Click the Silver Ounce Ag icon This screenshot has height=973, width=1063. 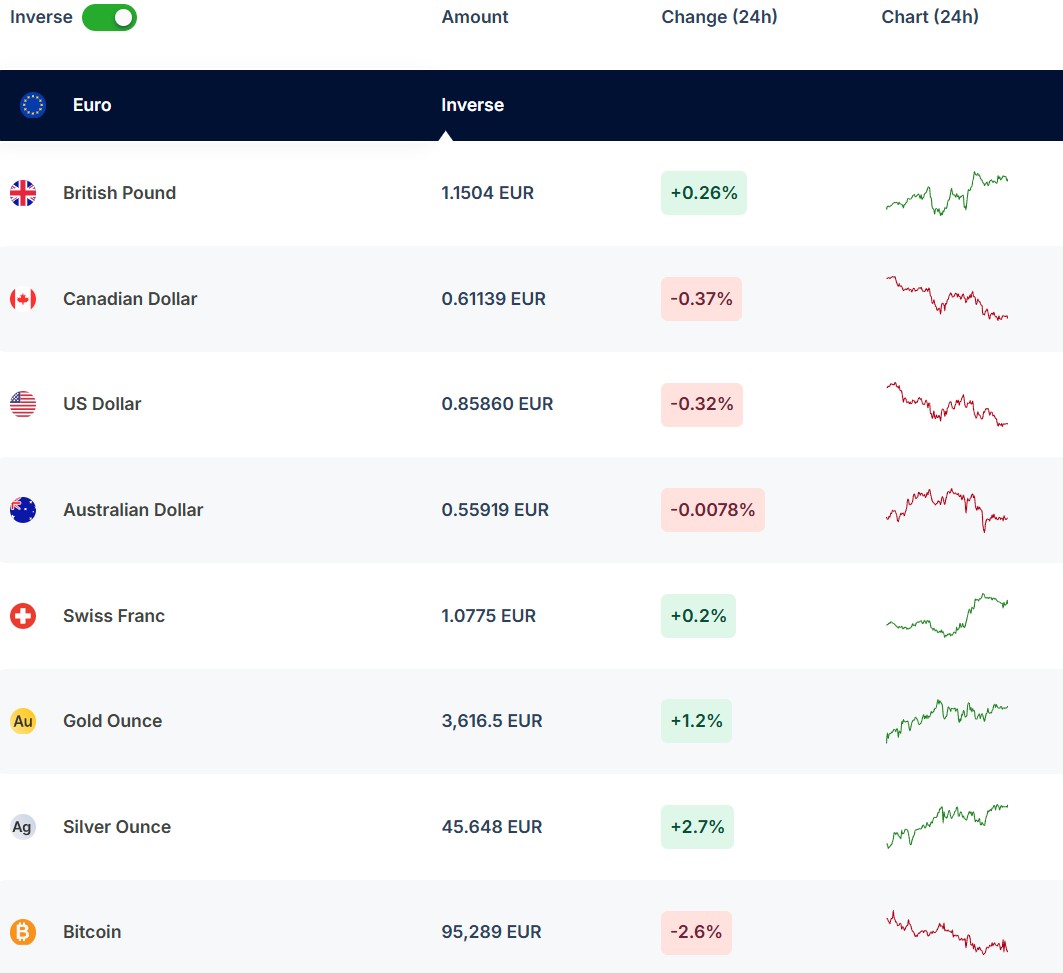coord(23,827)
